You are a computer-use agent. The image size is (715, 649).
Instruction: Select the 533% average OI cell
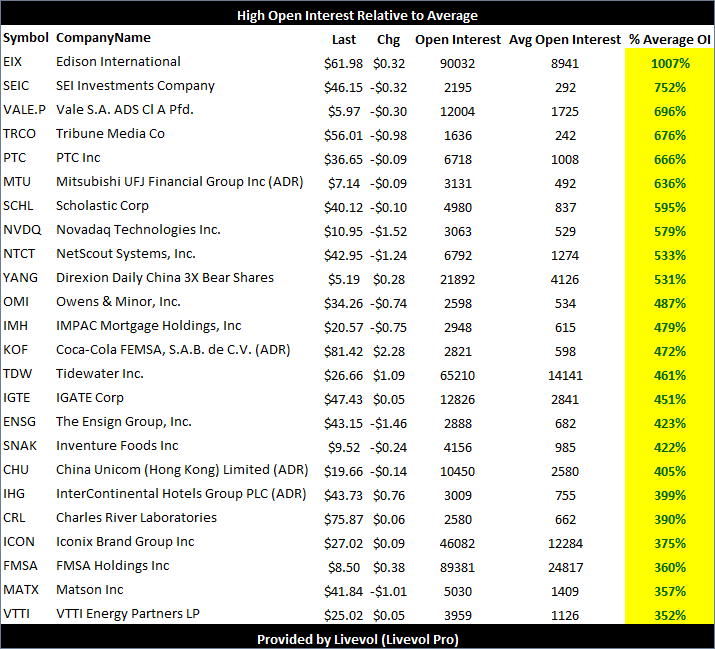click(670, 255)
